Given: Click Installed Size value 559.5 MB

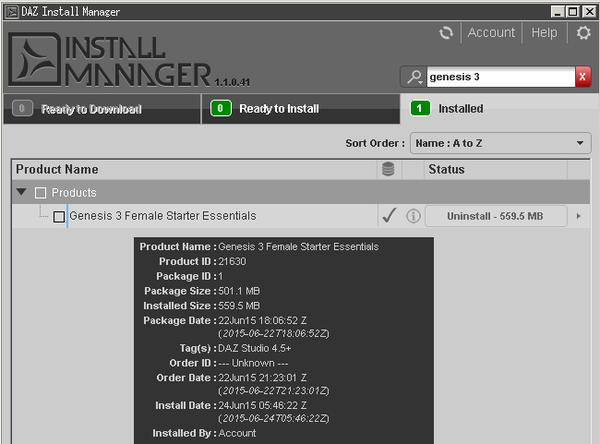Looking at the screenshot, I should [239, 306].
